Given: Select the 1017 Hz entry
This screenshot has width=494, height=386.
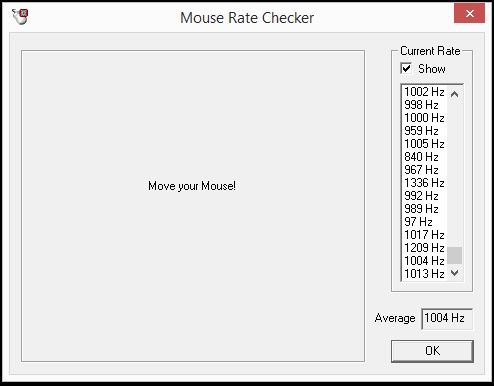Looking at the screenshot, I should 424,235.
